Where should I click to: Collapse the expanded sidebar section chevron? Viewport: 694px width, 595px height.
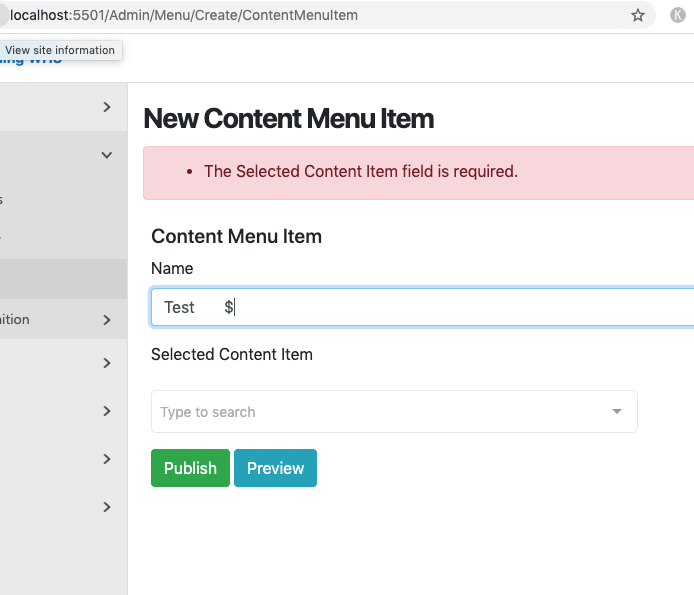(x=107, y=155)
